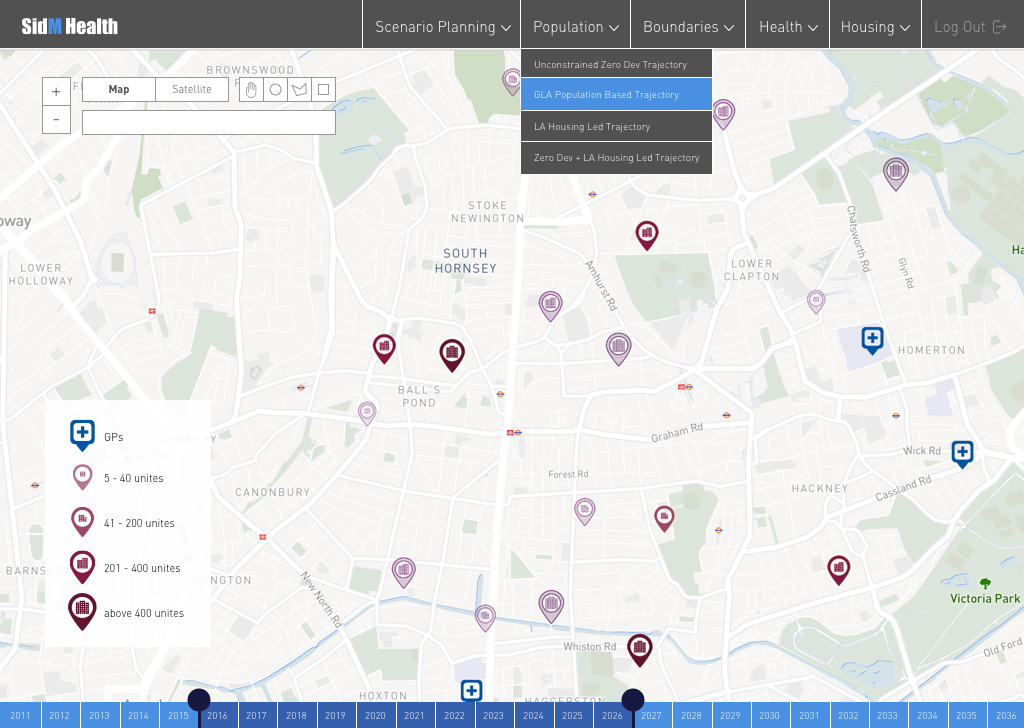Expand the Boundaries dropdown menu
Image resolution: width=1024 pixels, height=728 pixels.
[x=688, y=27]
